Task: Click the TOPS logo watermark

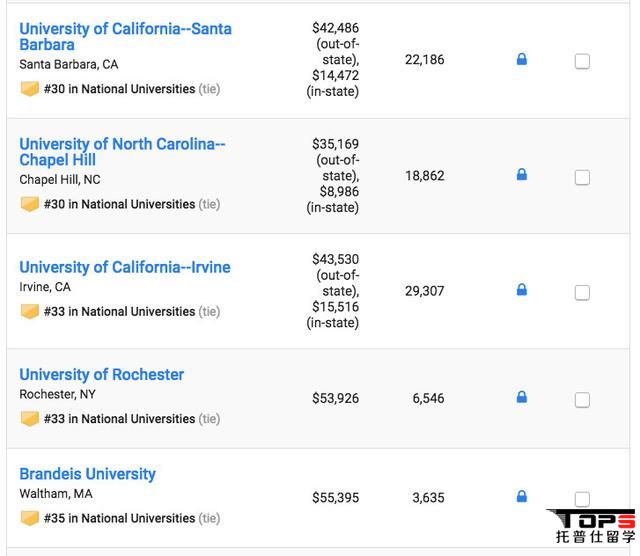Action: pyautogui.click(x=592, y=526)
